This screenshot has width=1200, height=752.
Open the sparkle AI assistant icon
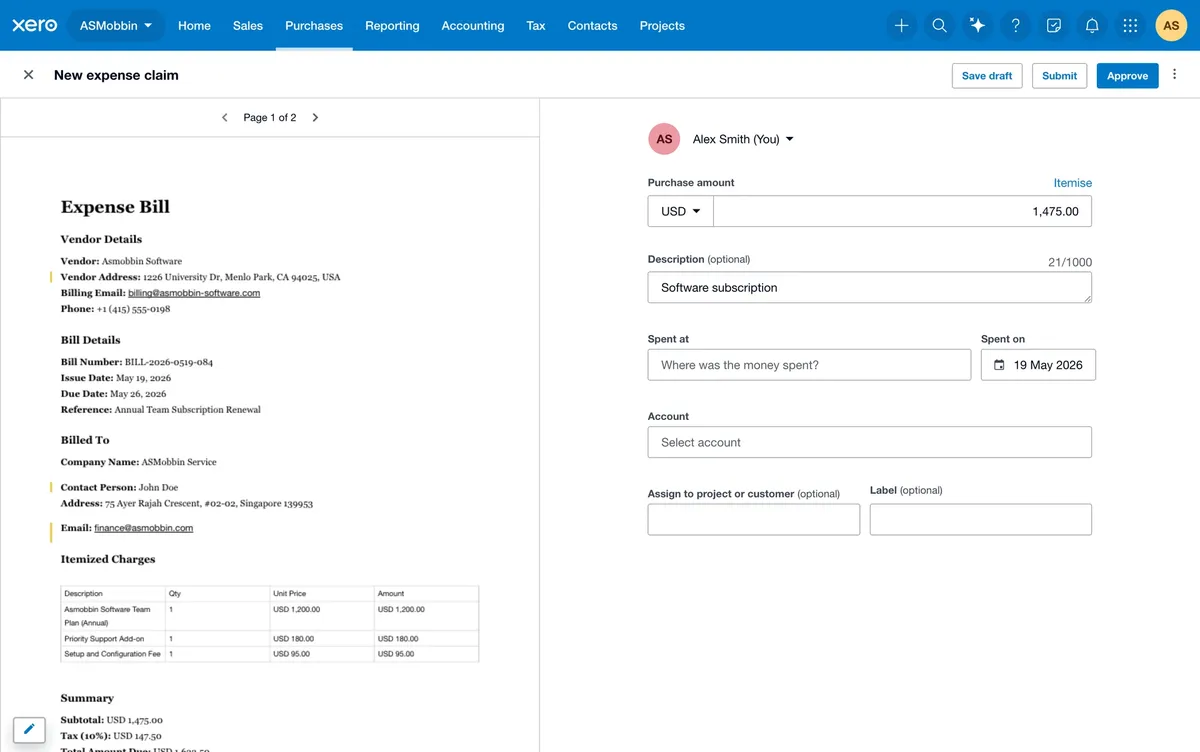pyautogui.click(x=977, y=26)
